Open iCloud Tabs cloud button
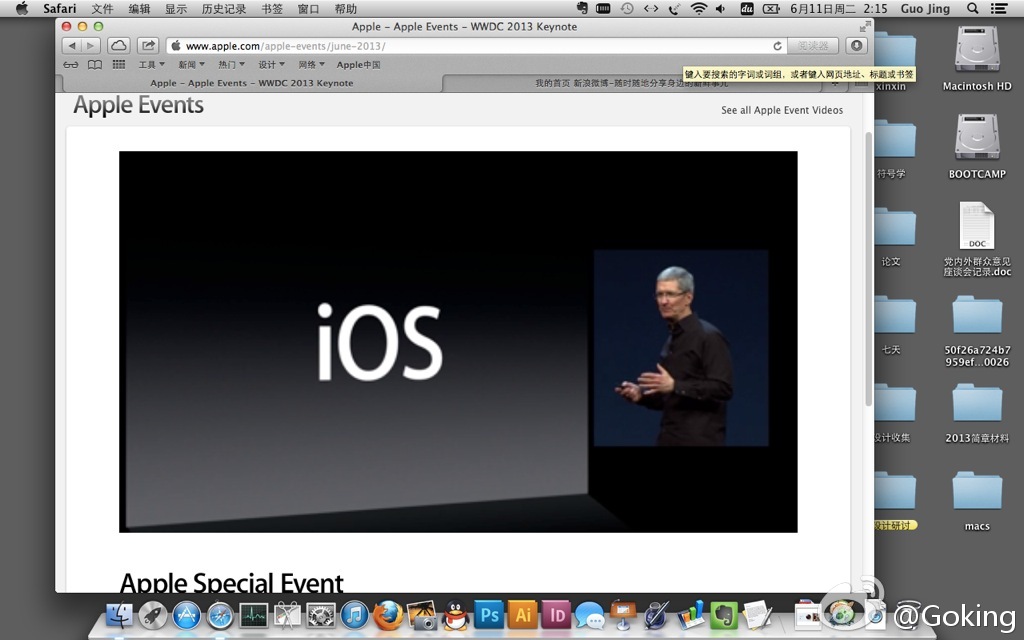The image size is (1024, 640). point(118,46)
